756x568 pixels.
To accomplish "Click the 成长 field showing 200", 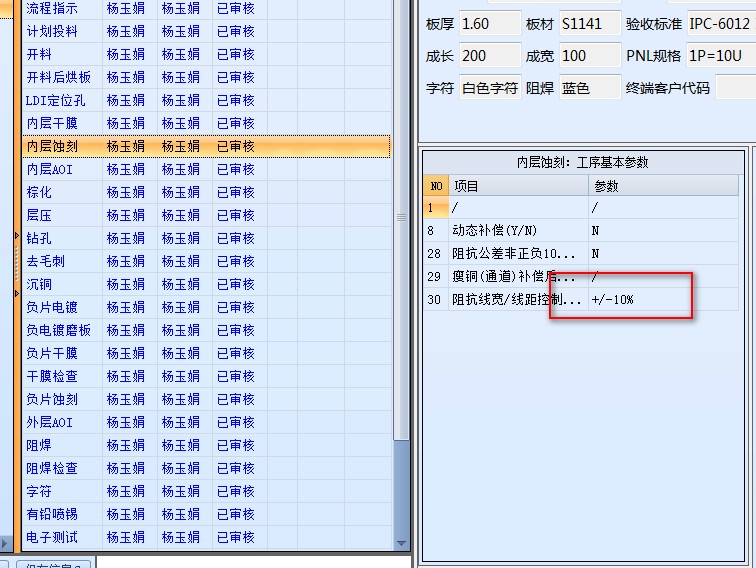I will (x=490, y=56).
